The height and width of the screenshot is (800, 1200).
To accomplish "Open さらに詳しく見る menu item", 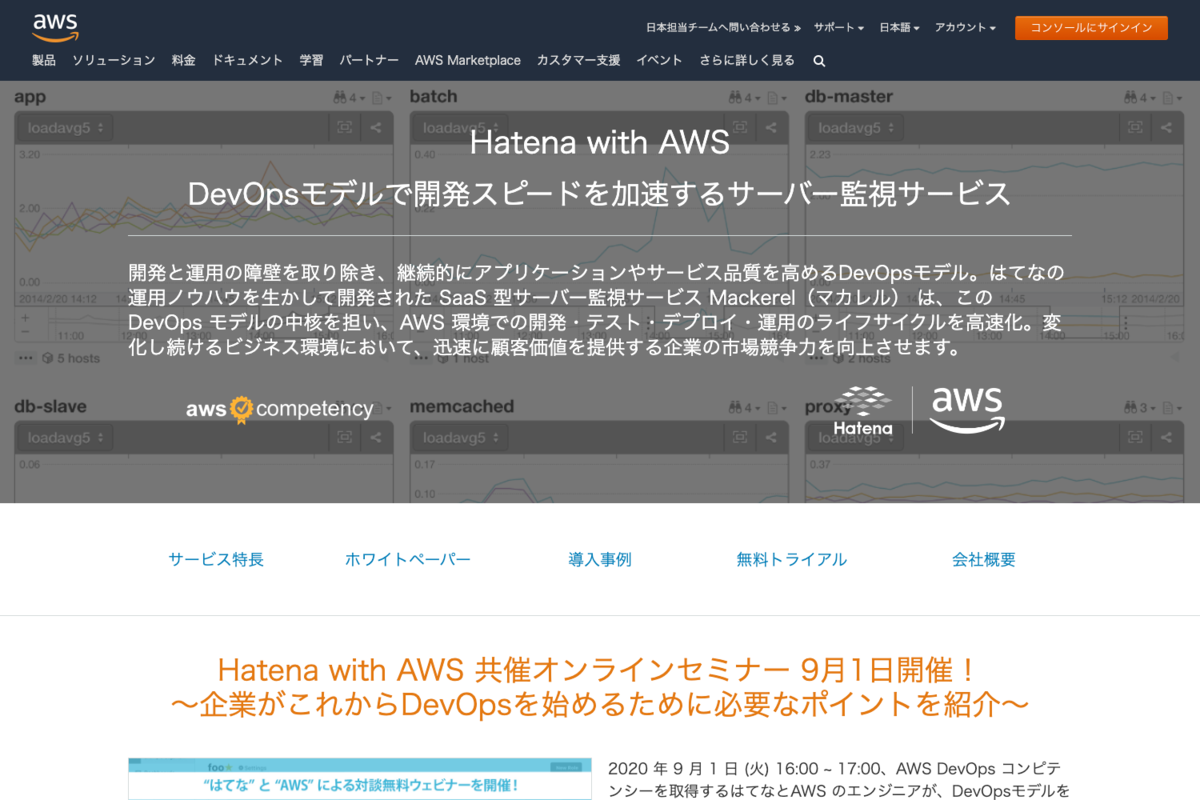I will [x=747, y=60].
